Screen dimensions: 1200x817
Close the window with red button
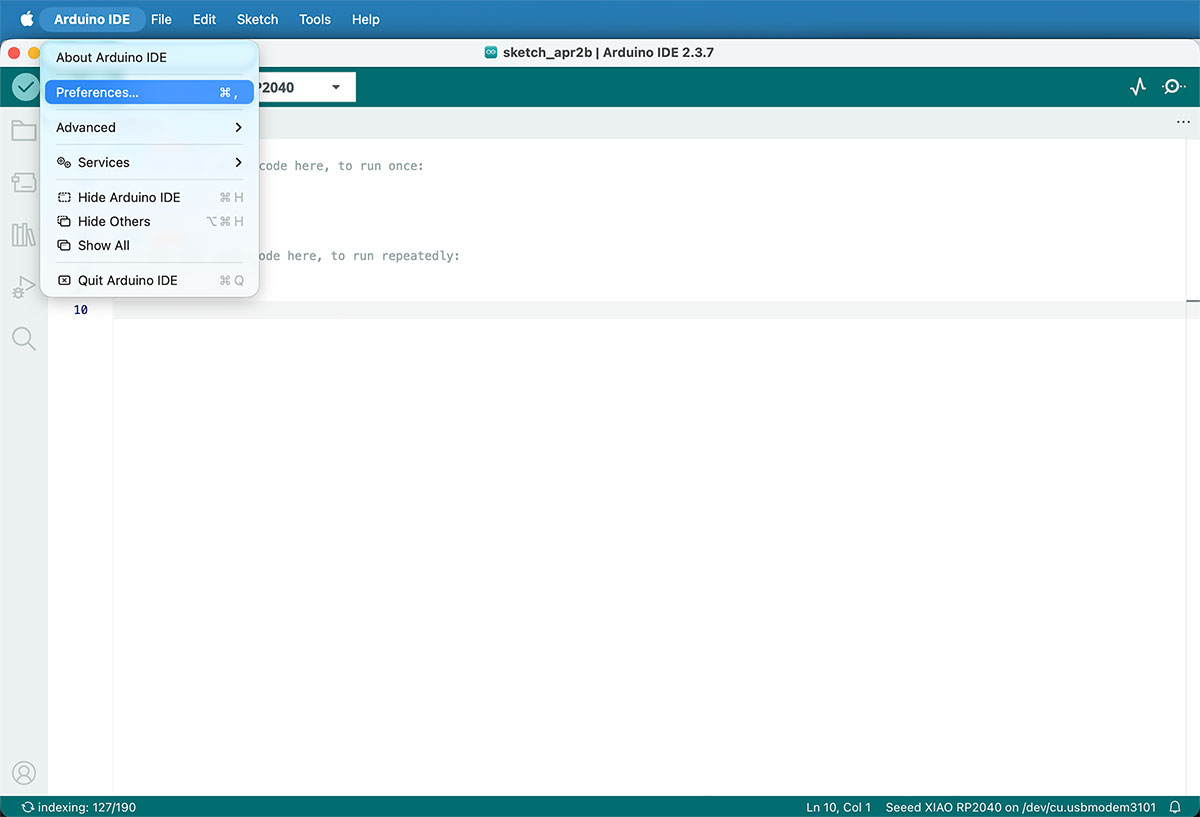(14, 53)
